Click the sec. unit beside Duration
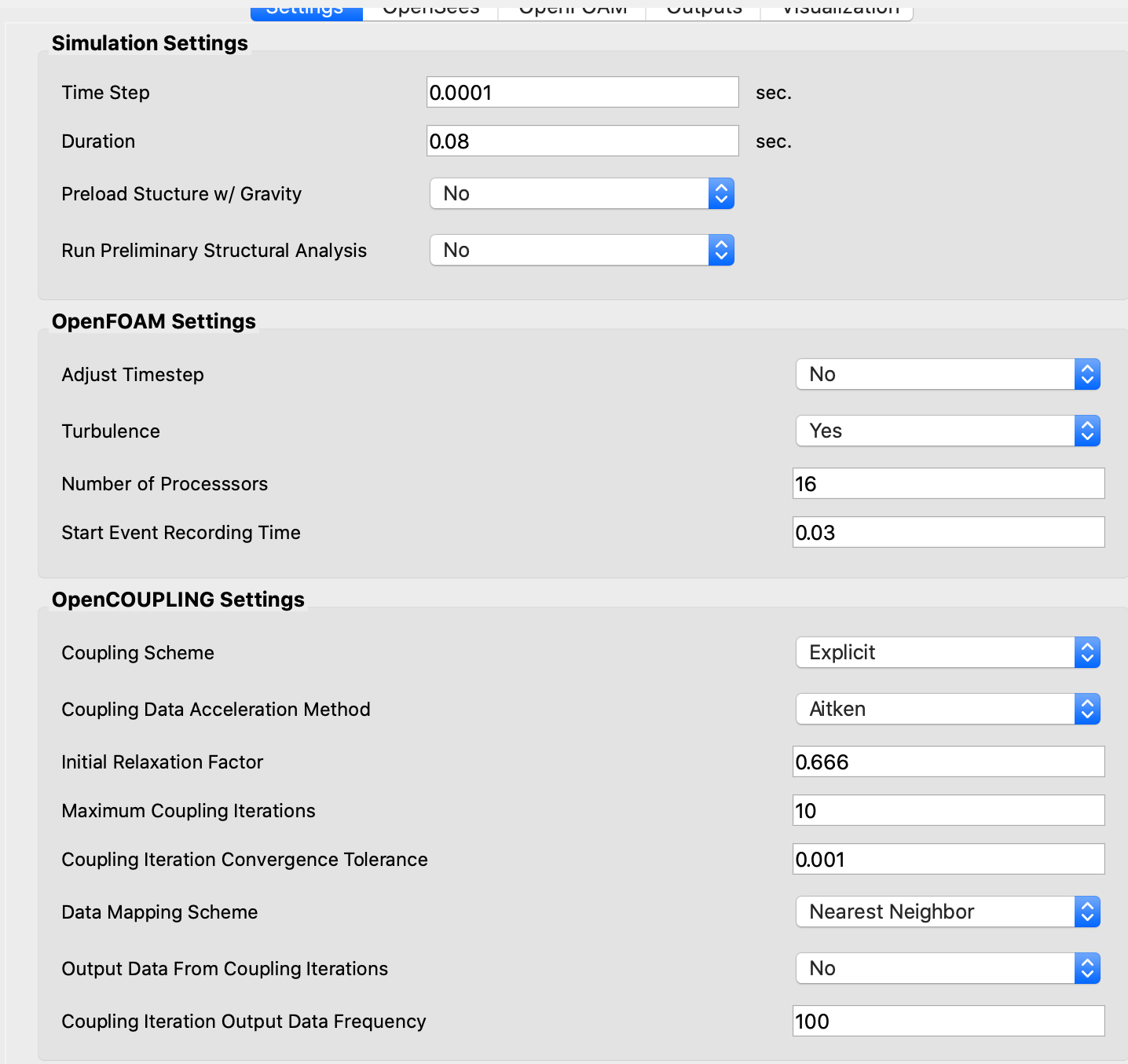 coord(774,141)
